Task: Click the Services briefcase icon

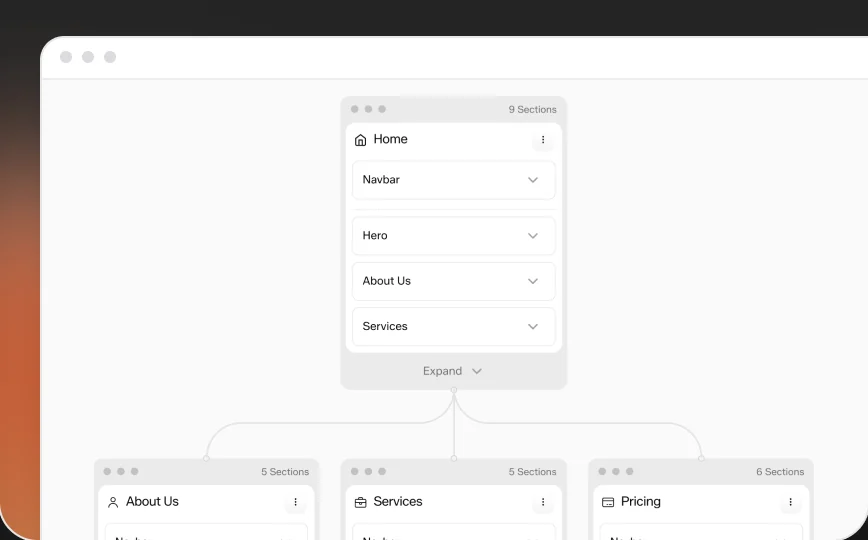Action: (360, 502)
